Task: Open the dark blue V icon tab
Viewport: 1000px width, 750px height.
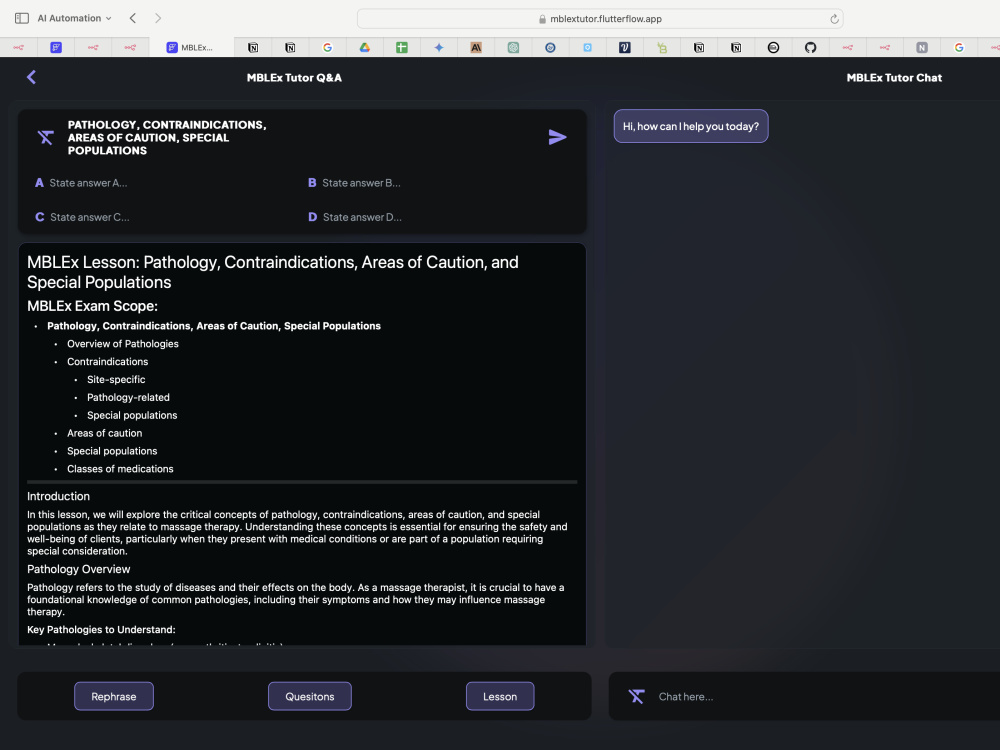Action: (x=624, y=47)
